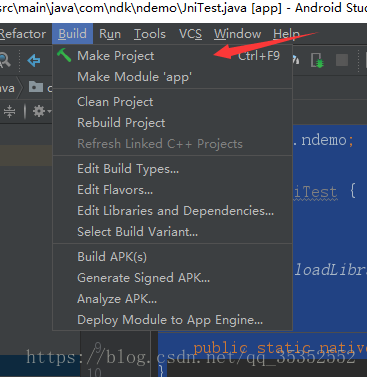Viewport: 367px width, 377px height.
Task: Close the open Build menu
Action: pyautogui.click(x=72, y=34)
